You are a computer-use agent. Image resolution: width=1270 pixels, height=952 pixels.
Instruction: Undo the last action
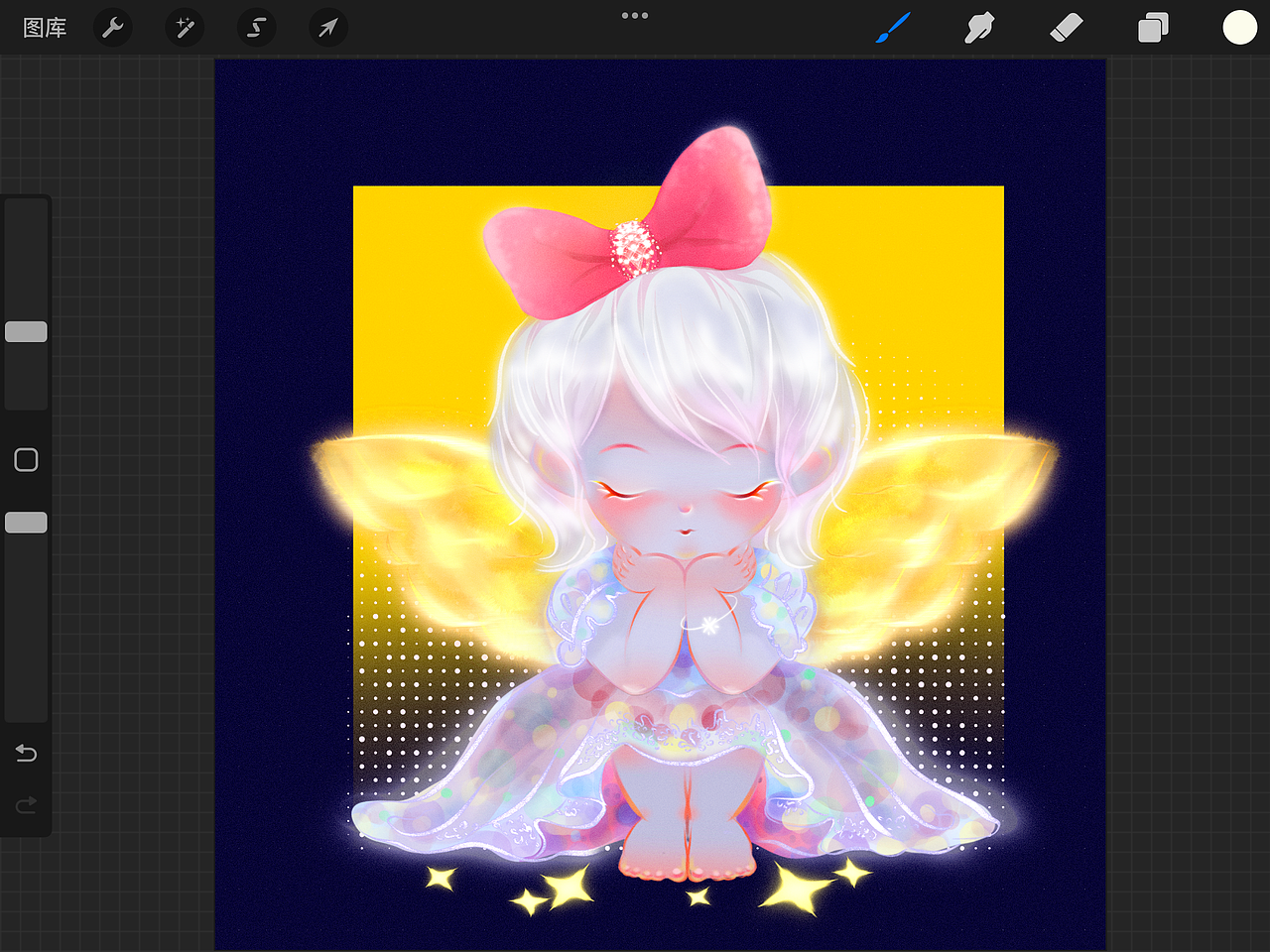(x=26, y=754)
